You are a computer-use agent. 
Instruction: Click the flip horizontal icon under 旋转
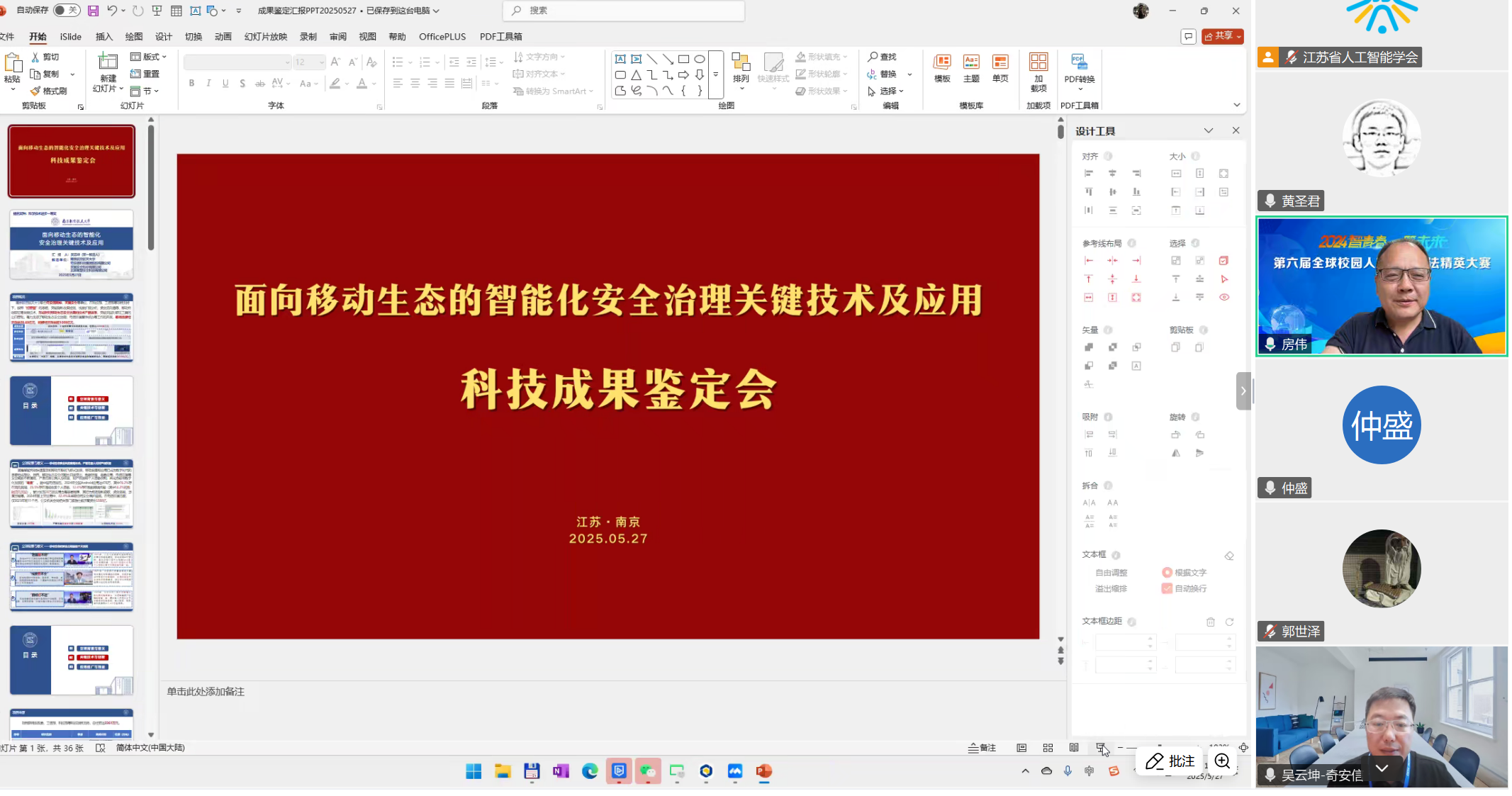tap(1176, 453)
